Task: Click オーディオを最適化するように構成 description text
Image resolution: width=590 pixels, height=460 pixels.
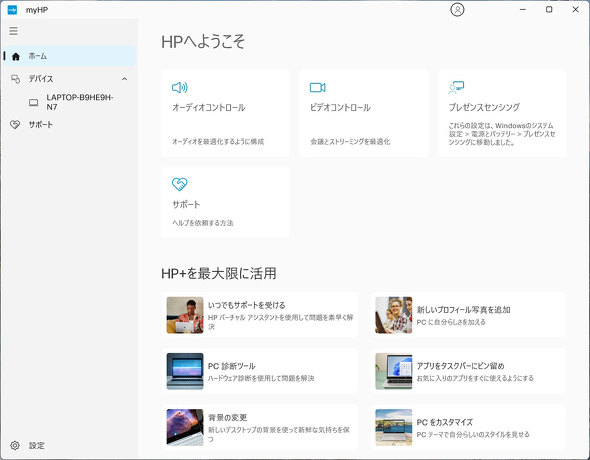Action: click(x=218, y=142)
